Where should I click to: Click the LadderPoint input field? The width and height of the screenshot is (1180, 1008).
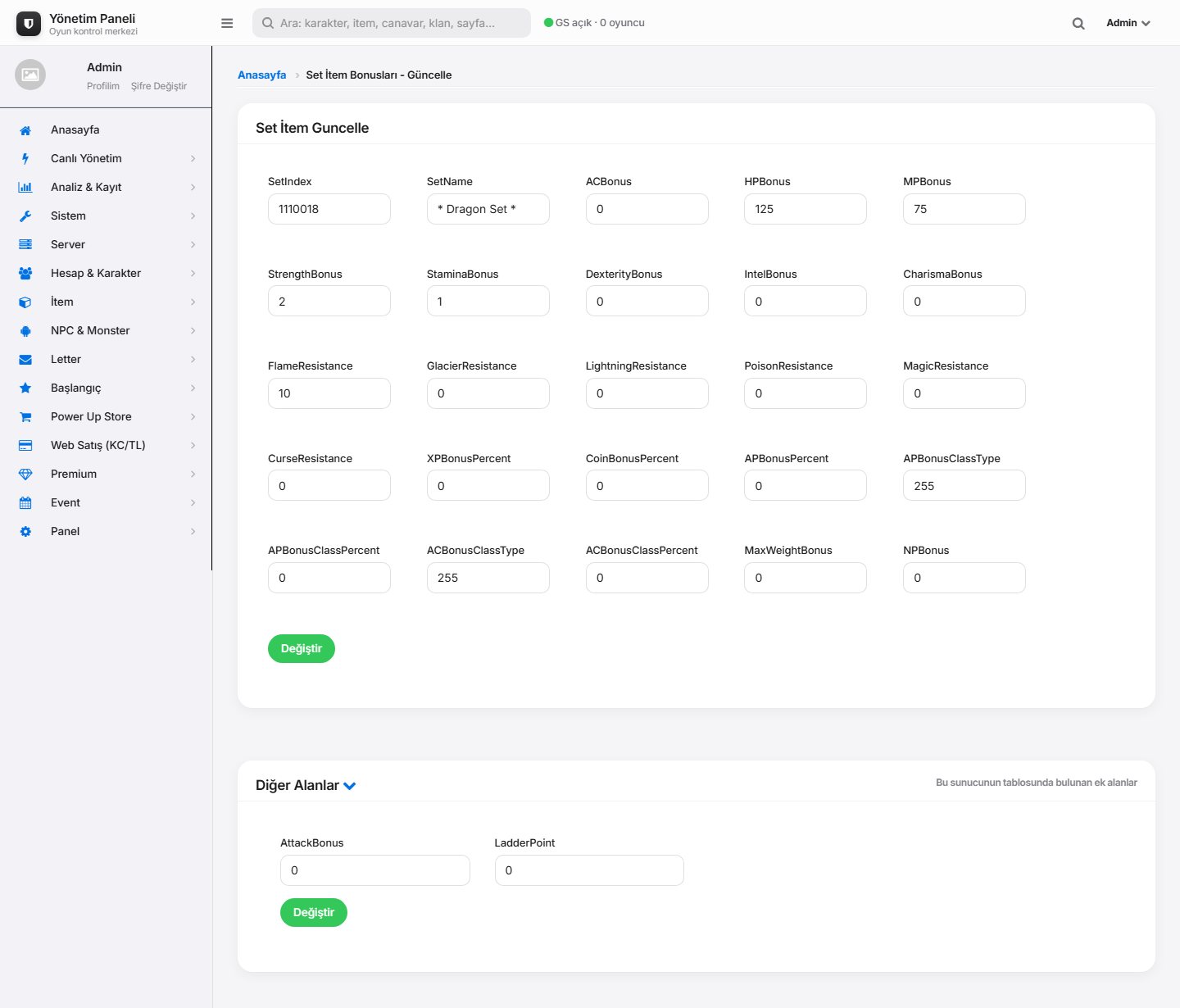[x=589, y=870]
